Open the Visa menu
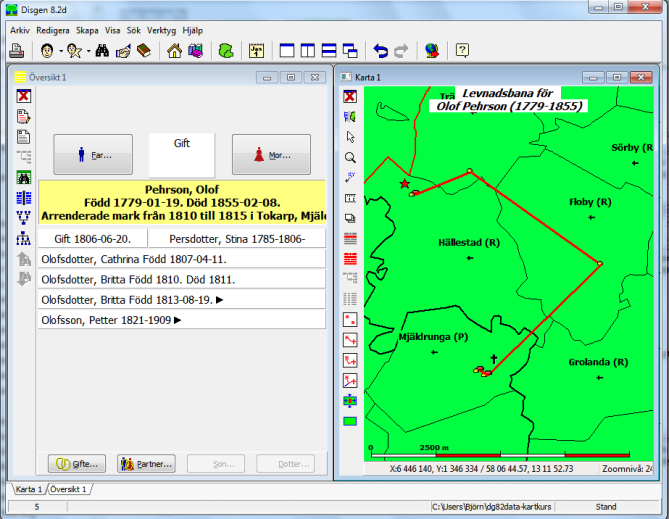Screen dimensions: 669x519 [112, 30]
